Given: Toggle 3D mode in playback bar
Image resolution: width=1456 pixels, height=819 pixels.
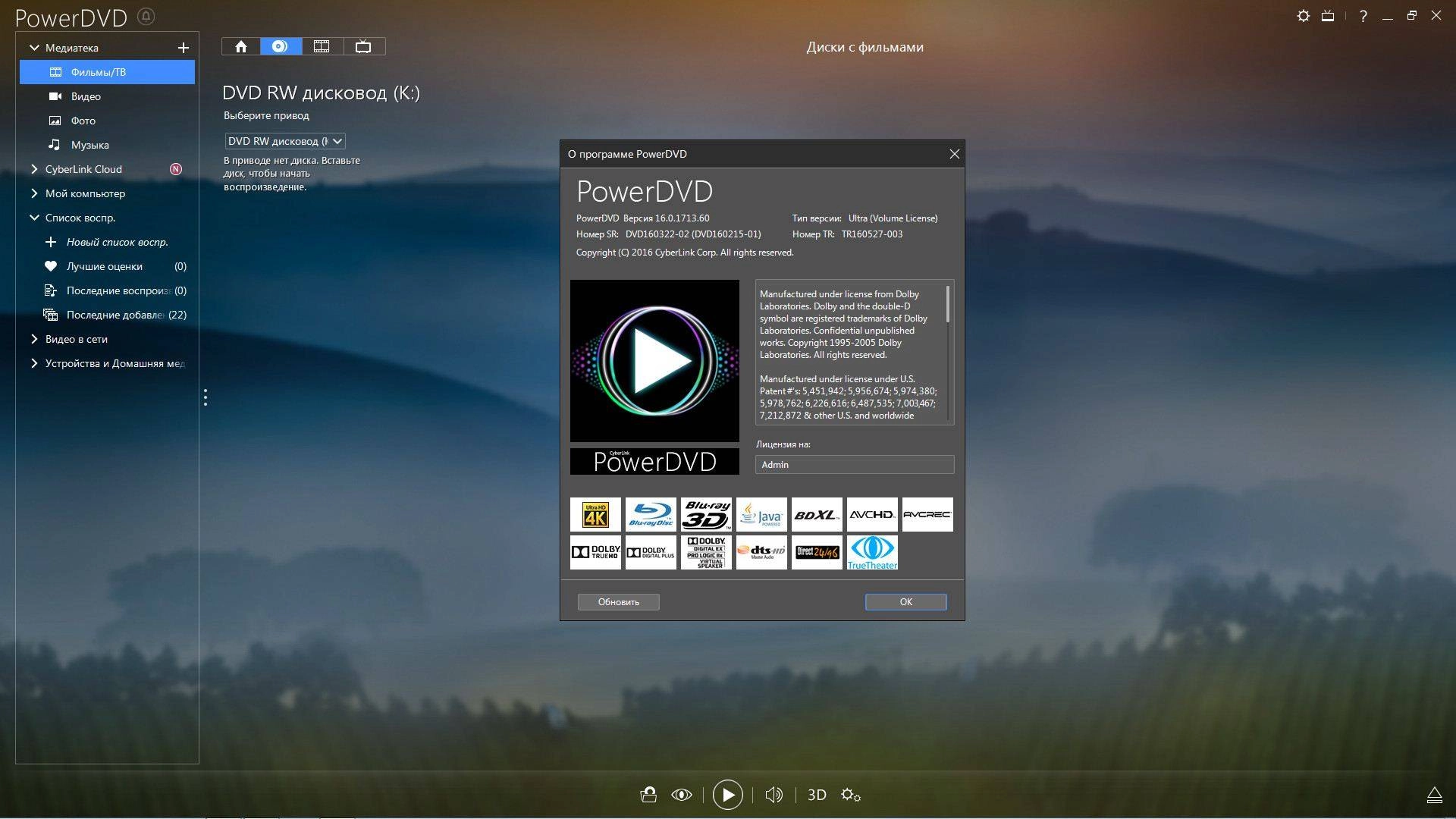Looking at the screenshot, I should (817, 795).
